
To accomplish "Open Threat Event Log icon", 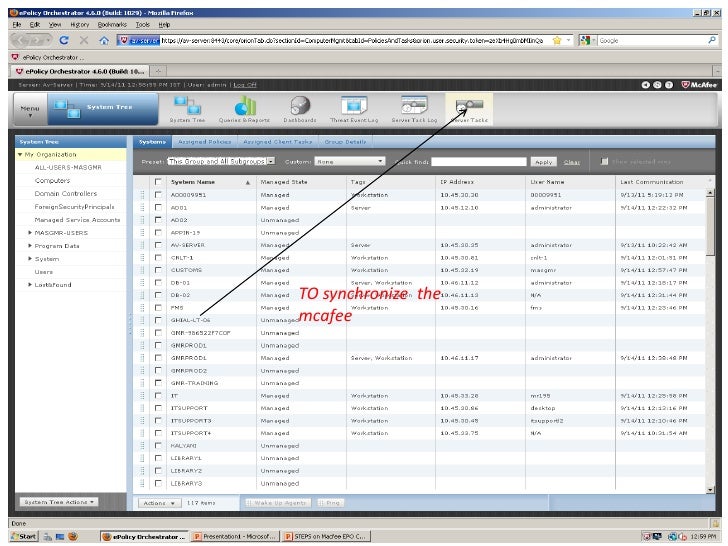I will [x=354, y=110].
